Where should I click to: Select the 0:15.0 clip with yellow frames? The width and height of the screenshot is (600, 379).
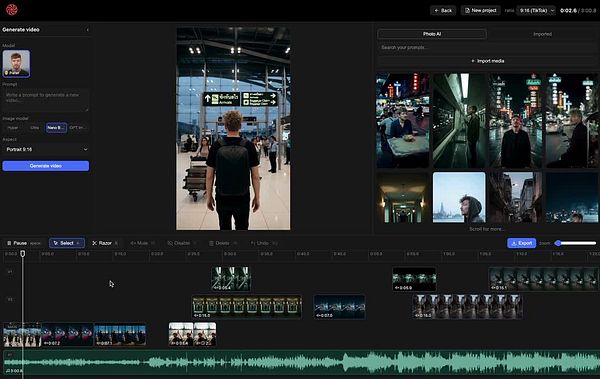(x=247, y=307)
